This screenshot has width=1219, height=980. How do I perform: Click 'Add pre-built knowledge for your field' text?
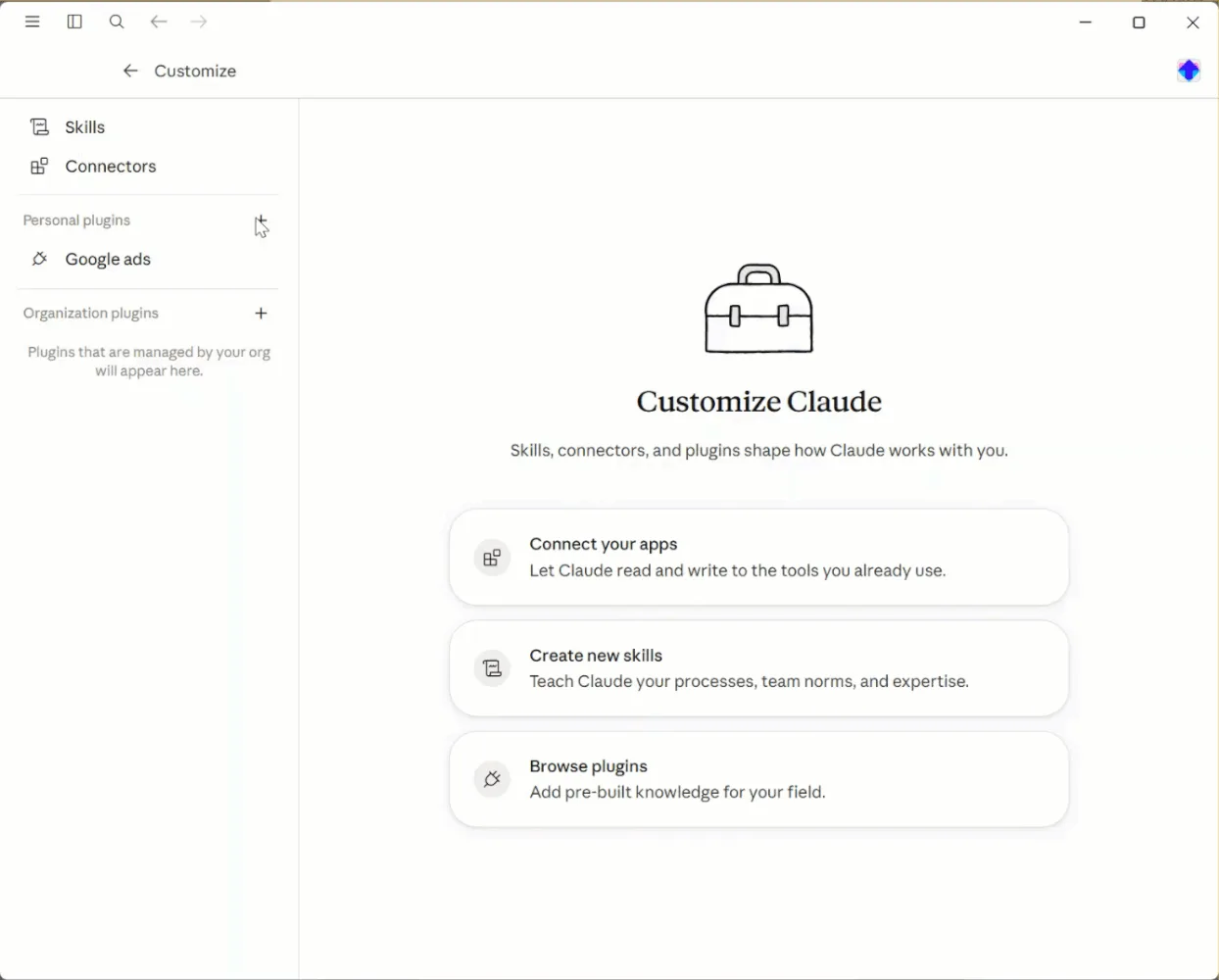(678, 792)
